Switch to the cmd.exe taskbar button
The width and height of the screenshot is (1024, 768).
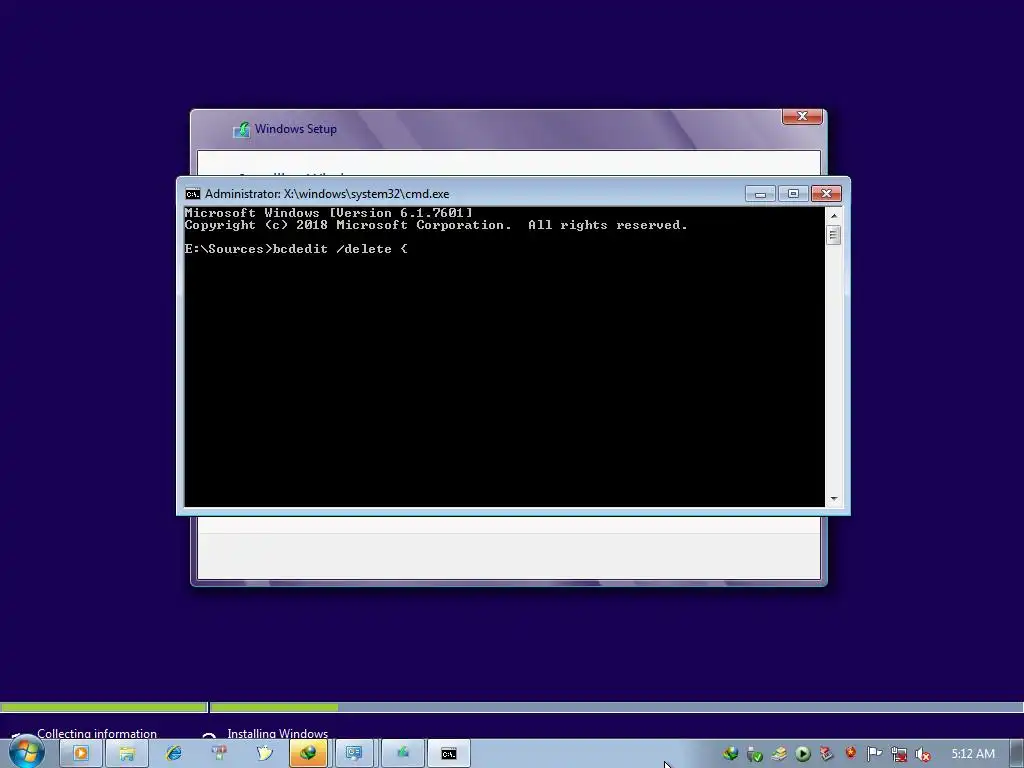coord(449,754)
